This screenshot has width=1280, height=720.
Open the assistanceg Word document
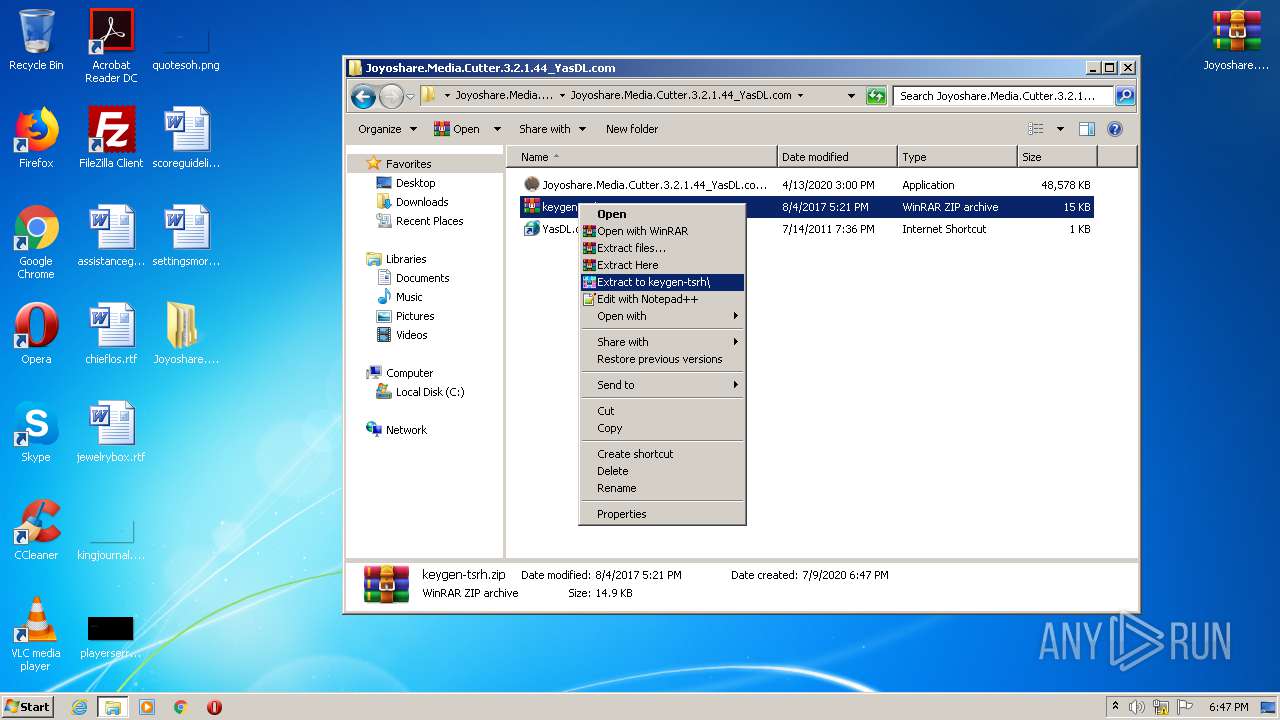coord(111,237)
